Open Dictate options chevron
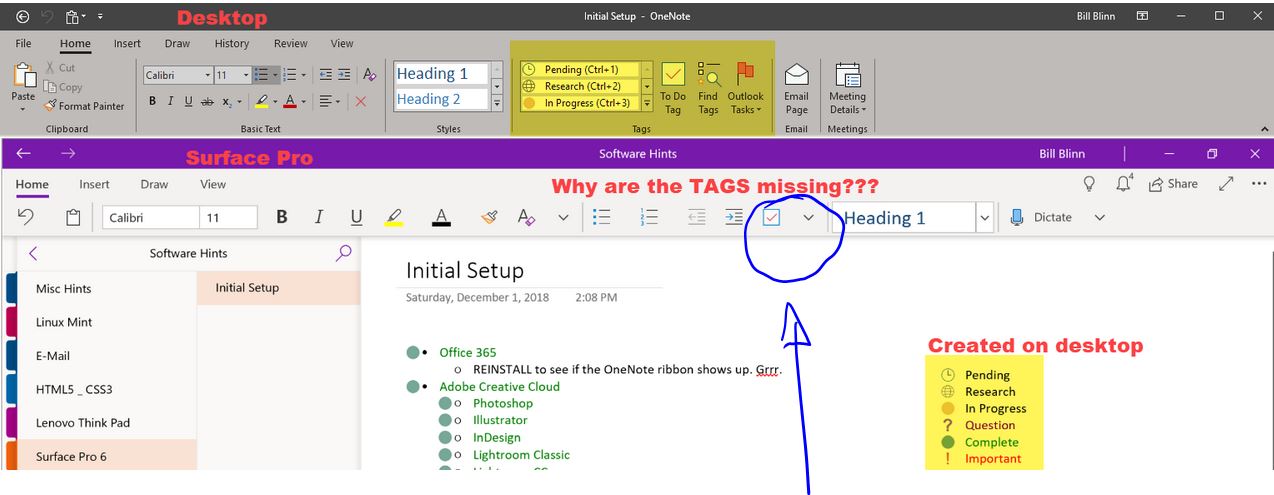1274x495 pixels. pyautogui.click(x=1100, y=217)
